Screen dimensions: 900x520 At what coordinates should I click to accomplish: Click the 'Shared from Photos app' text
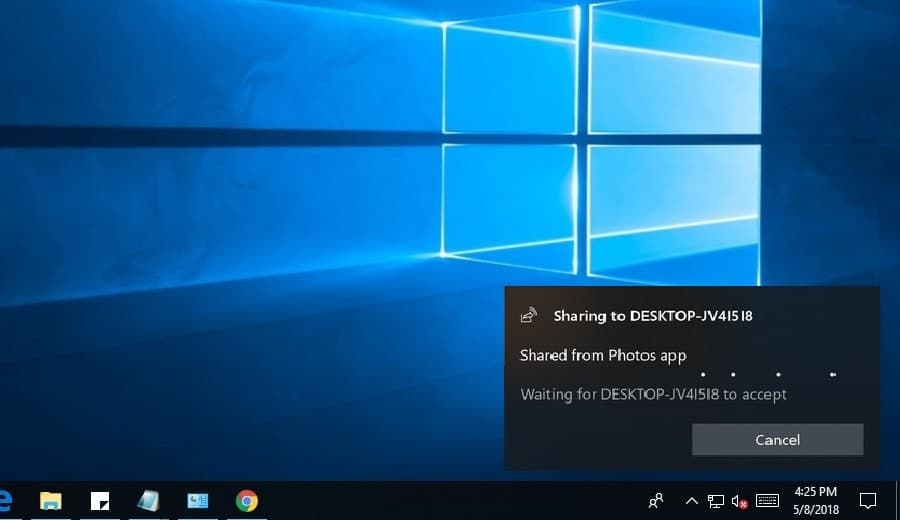[x=603, y=356]
